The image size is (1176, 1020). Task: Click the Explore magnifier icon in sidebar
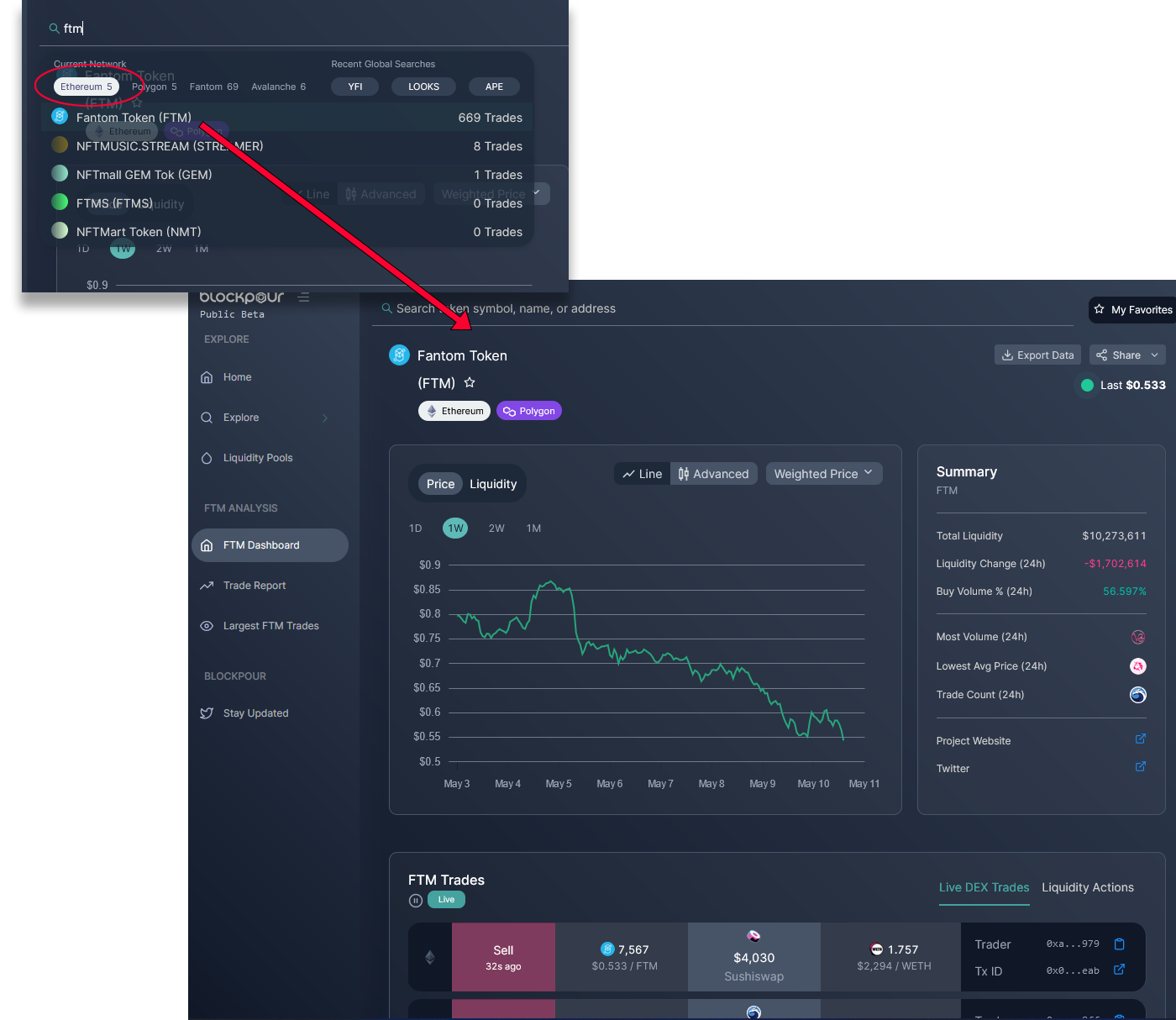coord(207,418)
